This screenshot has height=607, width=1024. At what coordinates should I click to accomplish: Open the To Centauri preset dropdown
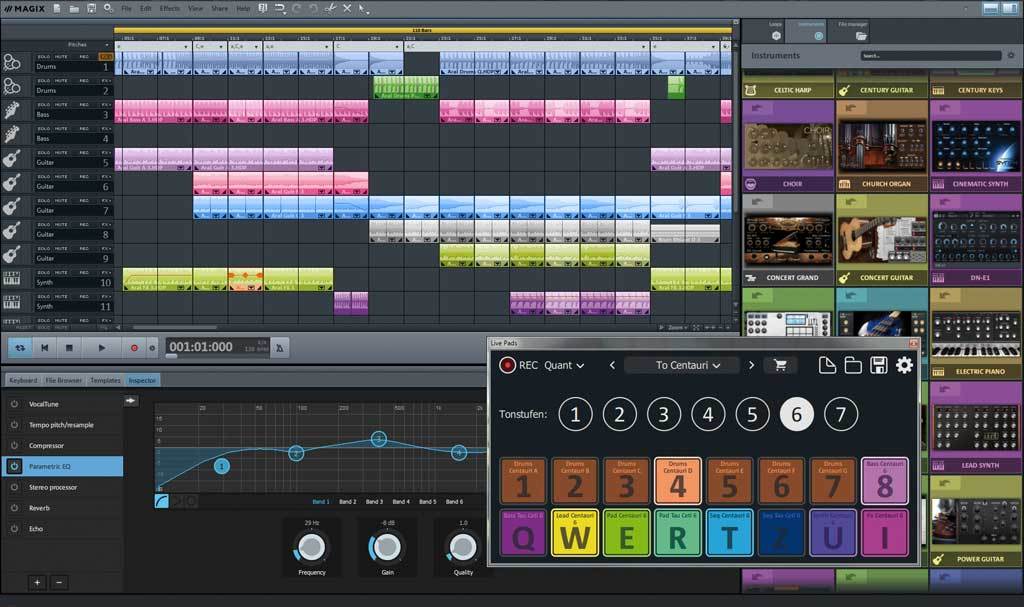click(687, 365)
